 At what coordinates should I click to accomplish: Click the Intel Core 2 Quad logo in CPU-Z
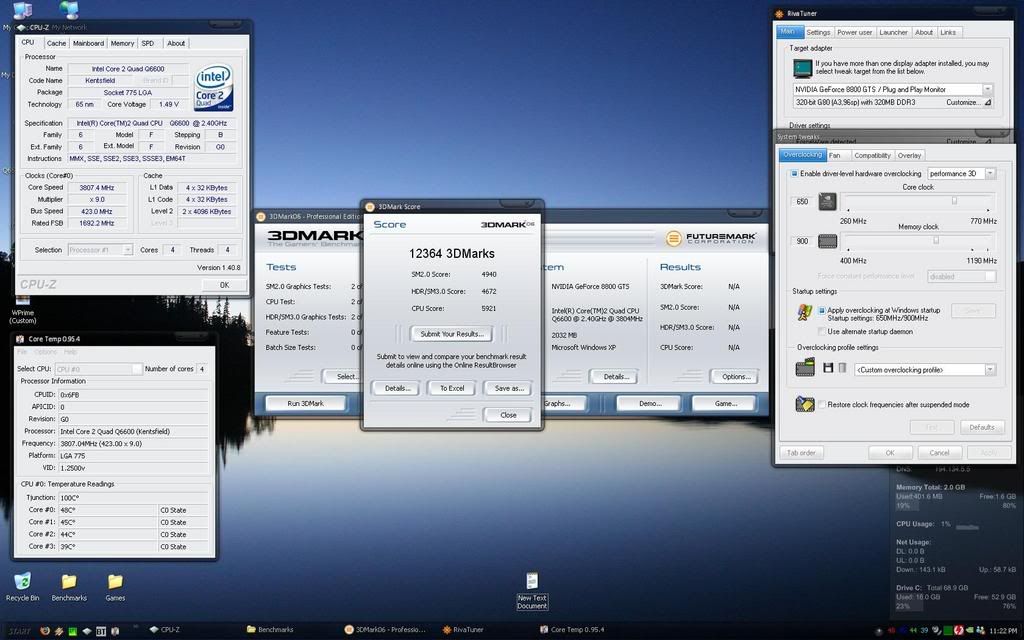coord(214,88)
